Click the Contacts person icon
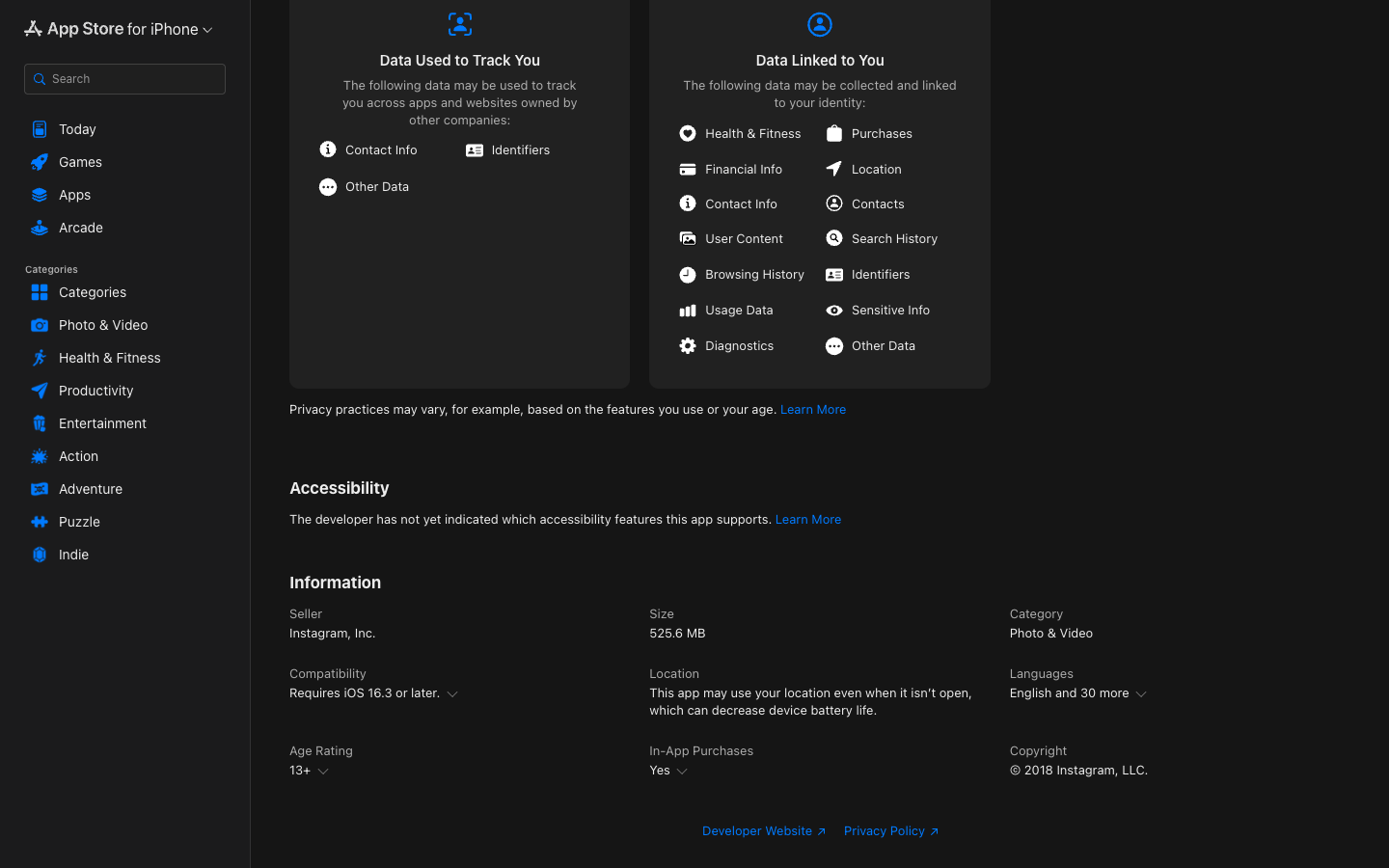Screen dimensions: 1389x868 [x=834, y=203]
